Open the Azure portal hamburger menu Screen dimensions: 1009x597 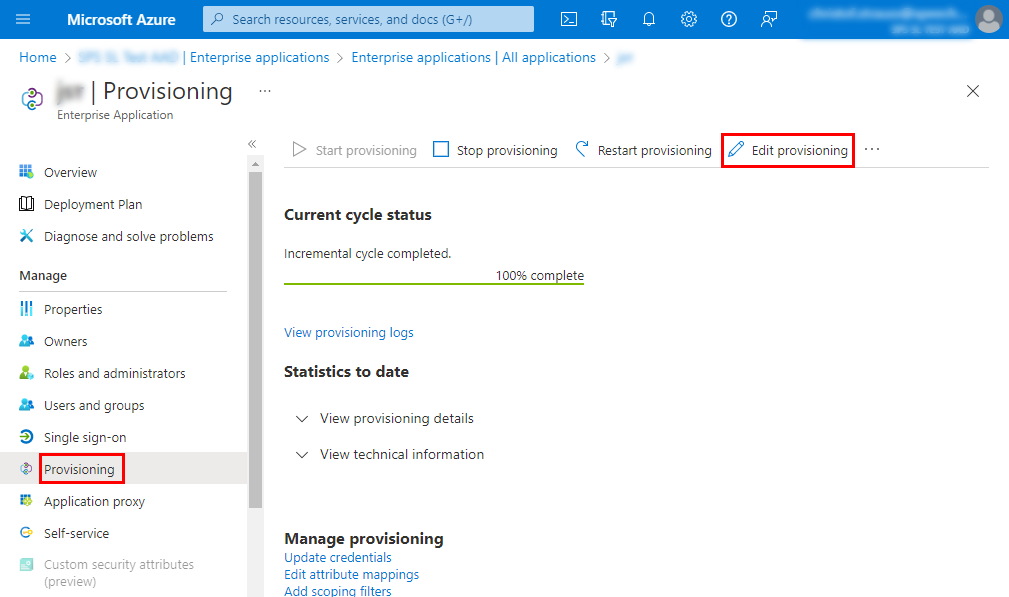click(x=23, y=19)
